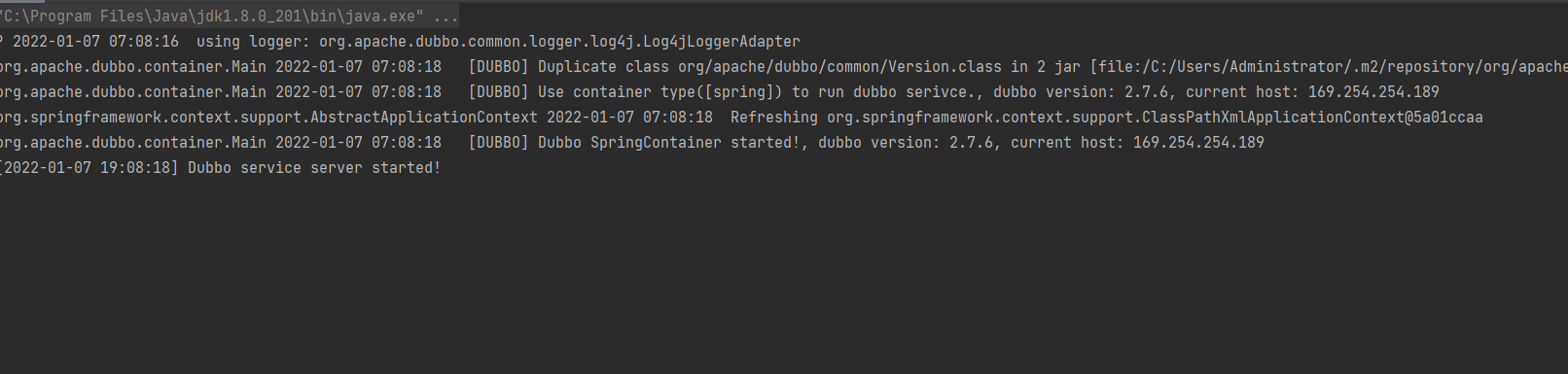Open the file:/C:/Users/Administrator/.m2 repository link
This screenshot has width=1568, height=374.
[1333, 67]
